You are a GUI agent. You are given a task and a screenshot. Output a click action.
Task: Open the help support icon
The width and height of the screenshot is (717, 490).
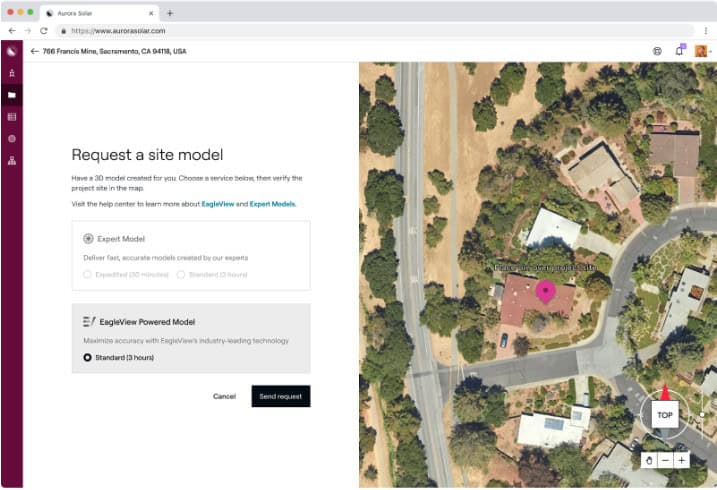(657, 51)
